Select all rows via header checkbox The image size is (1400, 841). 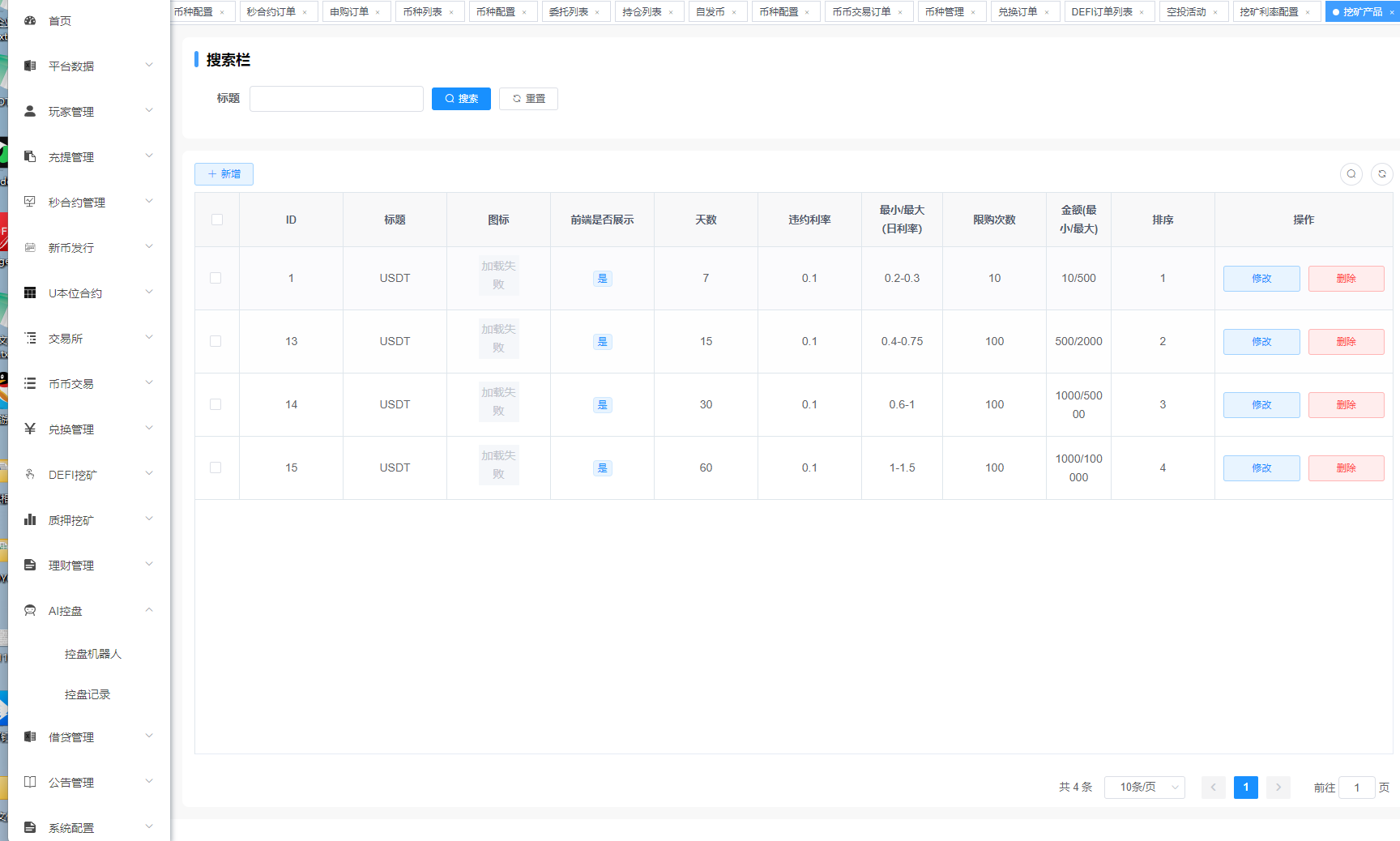tap(217, 220)
